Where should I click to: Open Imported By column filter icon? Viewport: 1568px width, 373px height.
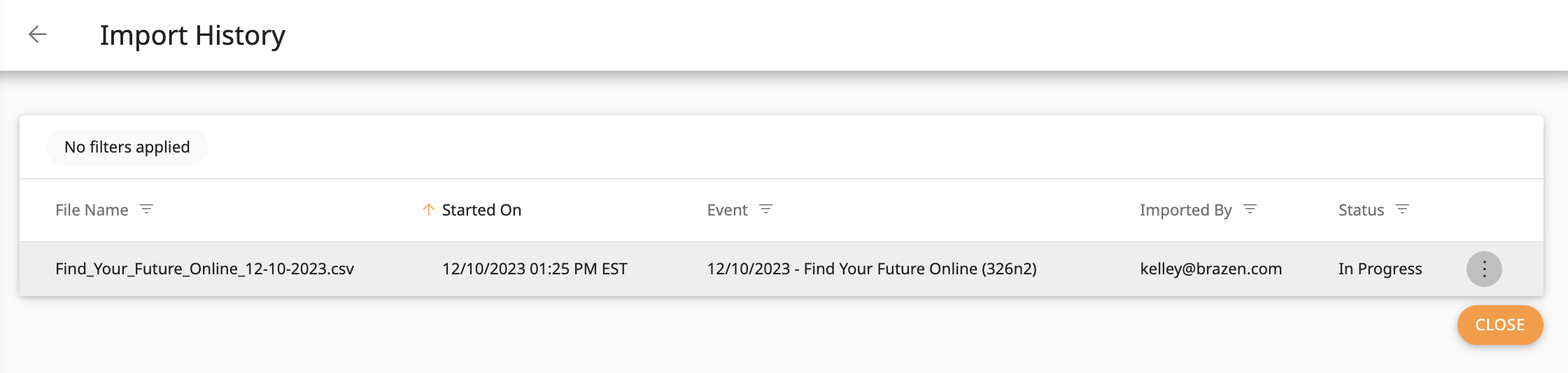coord(1250,209)
